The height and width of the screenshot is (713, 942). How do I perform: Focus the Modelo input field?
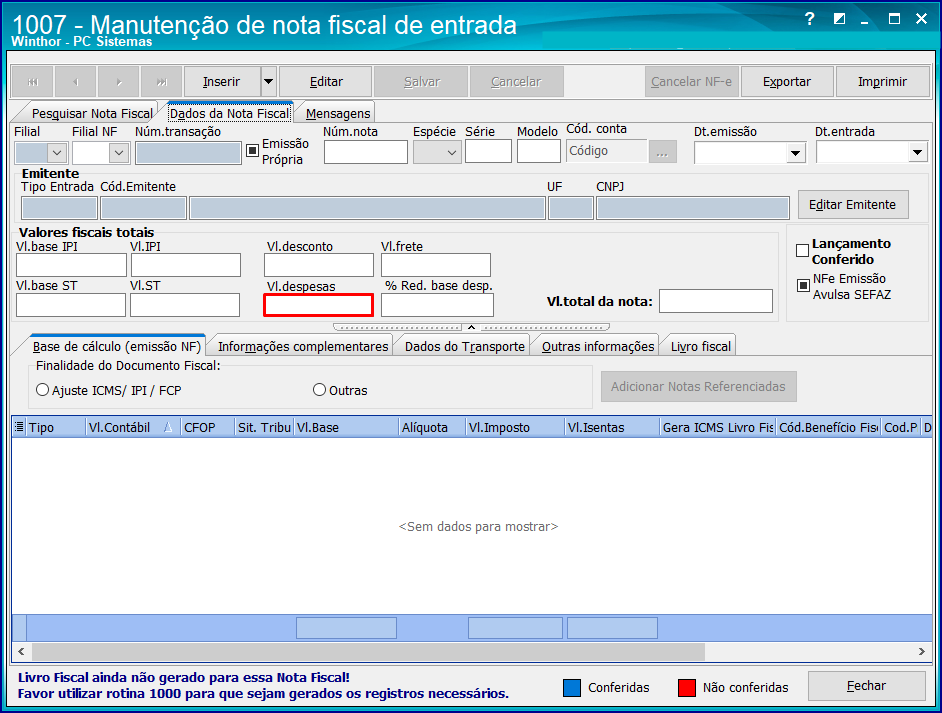[x=539, y=151]
